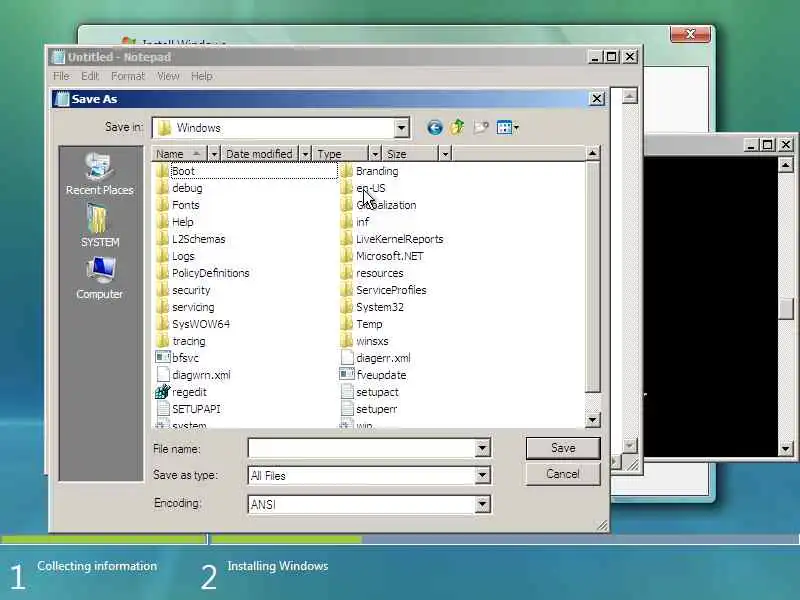800x600 pixels.
Task: Select the Microsoft.NET folder
Action: 382,256
